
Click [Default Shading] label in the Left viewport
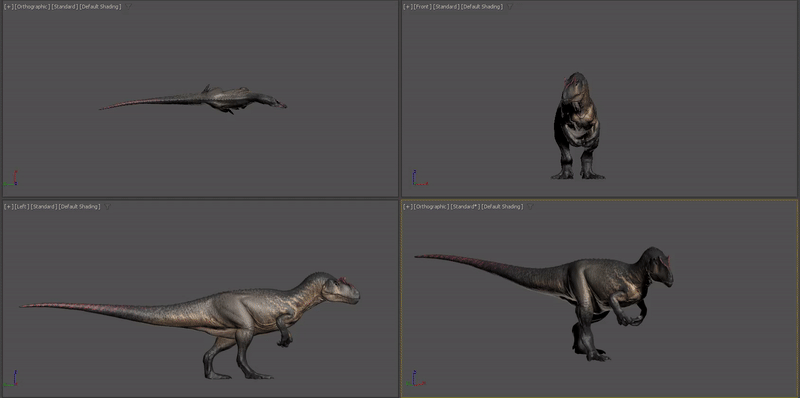point(80,207)
